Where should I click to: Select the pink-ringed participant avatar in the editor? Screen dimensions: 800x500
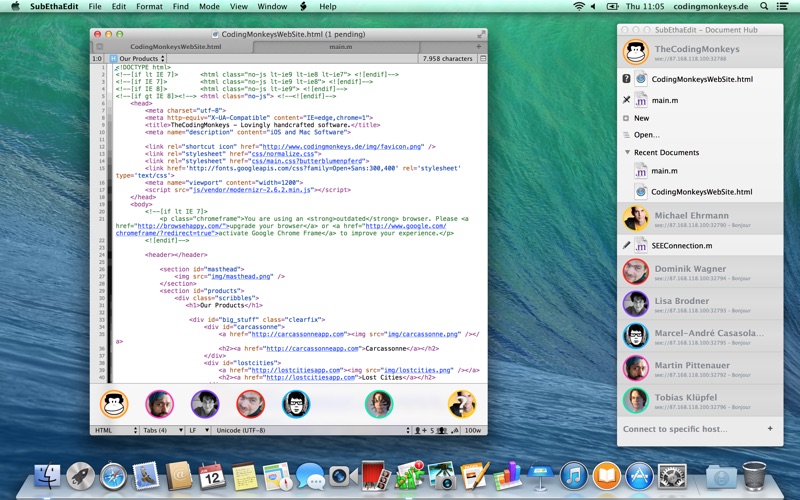point(160,404)
